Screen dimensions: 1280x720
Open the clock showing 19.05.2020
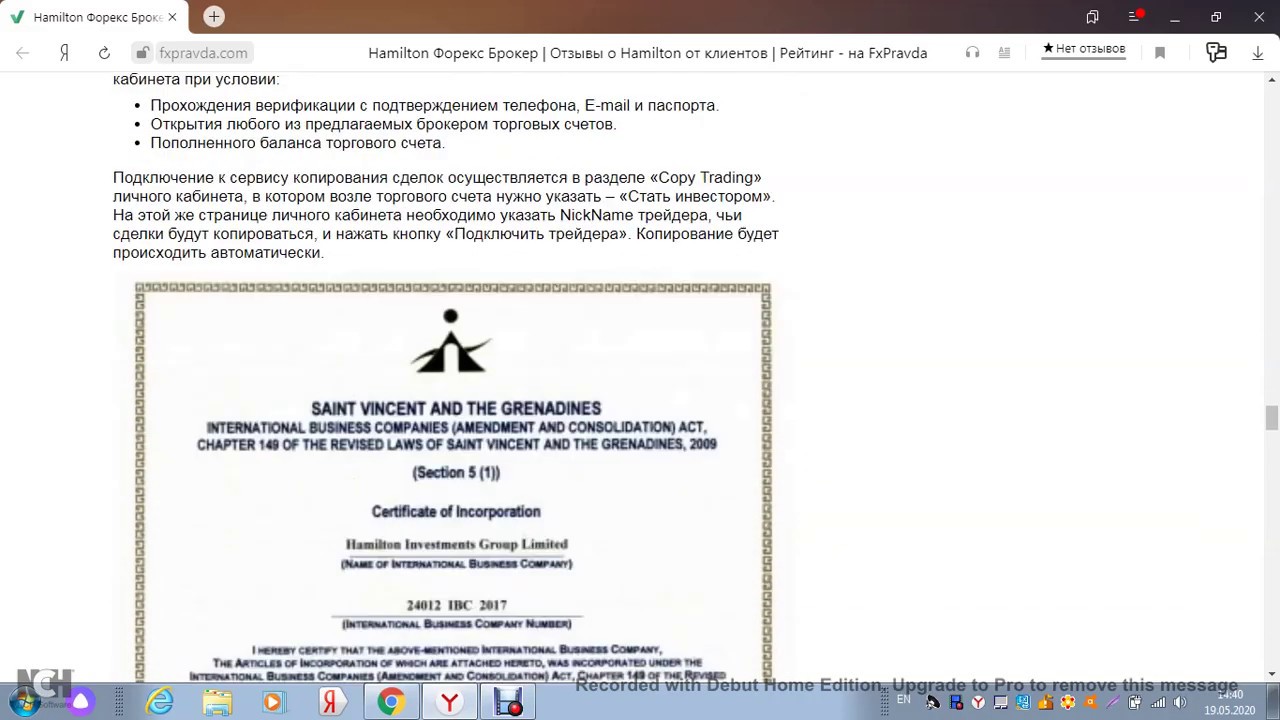1230,702
